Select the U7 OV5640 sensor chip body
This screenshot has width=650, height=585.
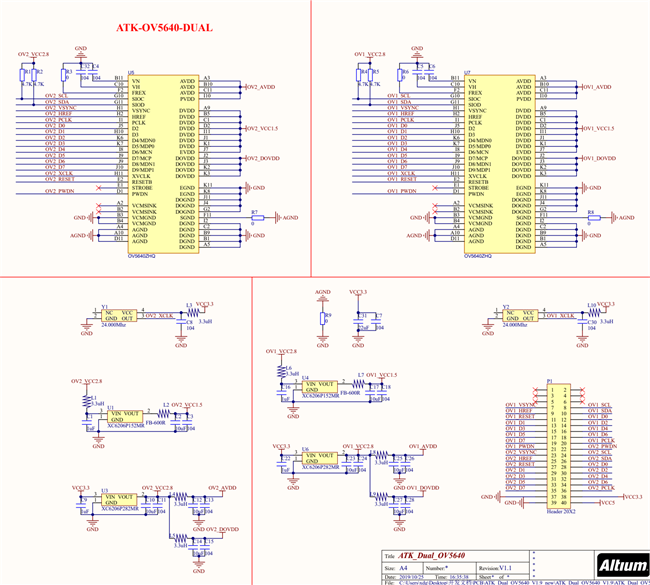[500, 164]
